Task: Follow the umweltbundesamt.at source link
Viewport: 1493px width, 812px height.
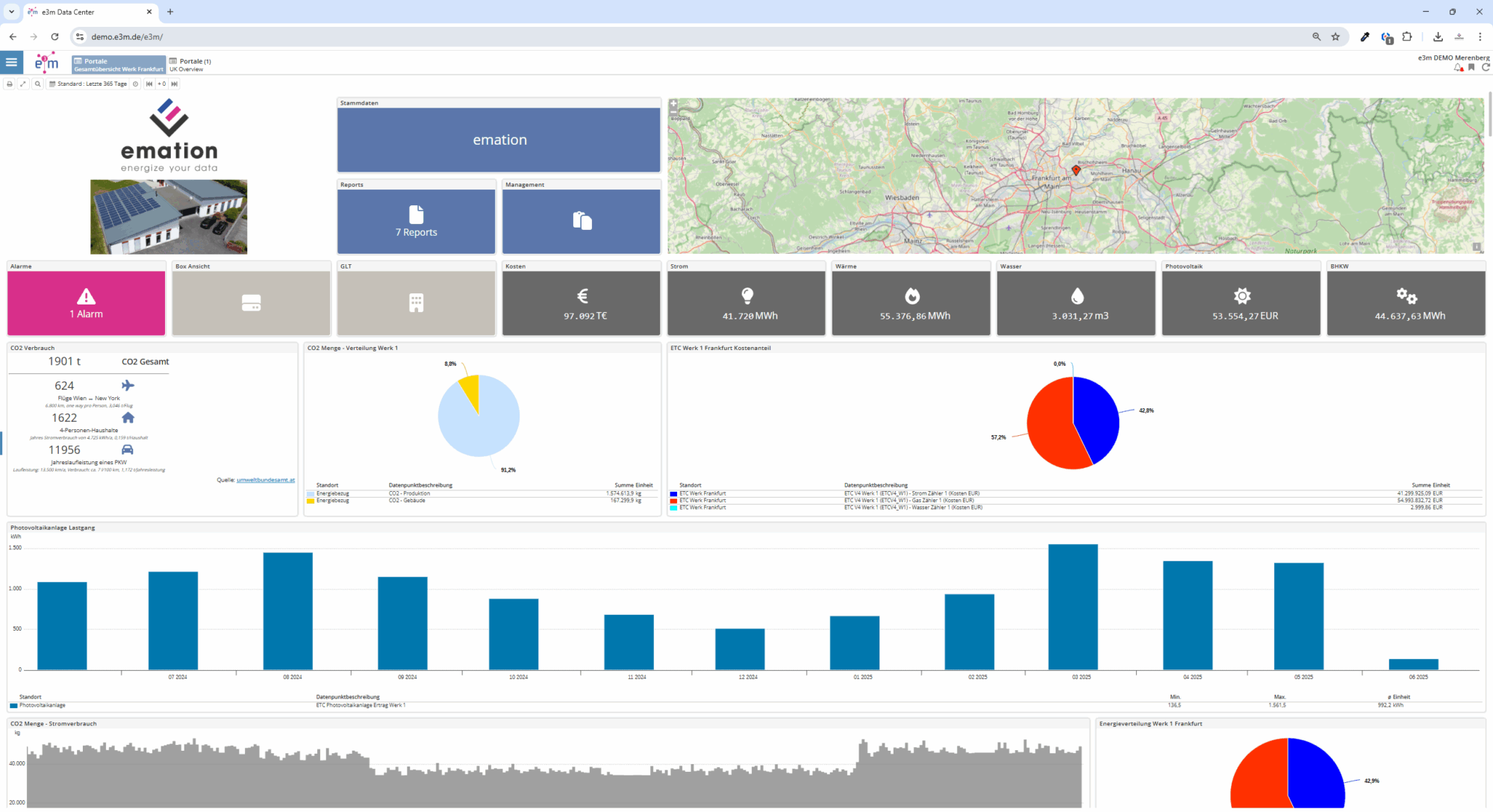Action: [x=266, y=480]
